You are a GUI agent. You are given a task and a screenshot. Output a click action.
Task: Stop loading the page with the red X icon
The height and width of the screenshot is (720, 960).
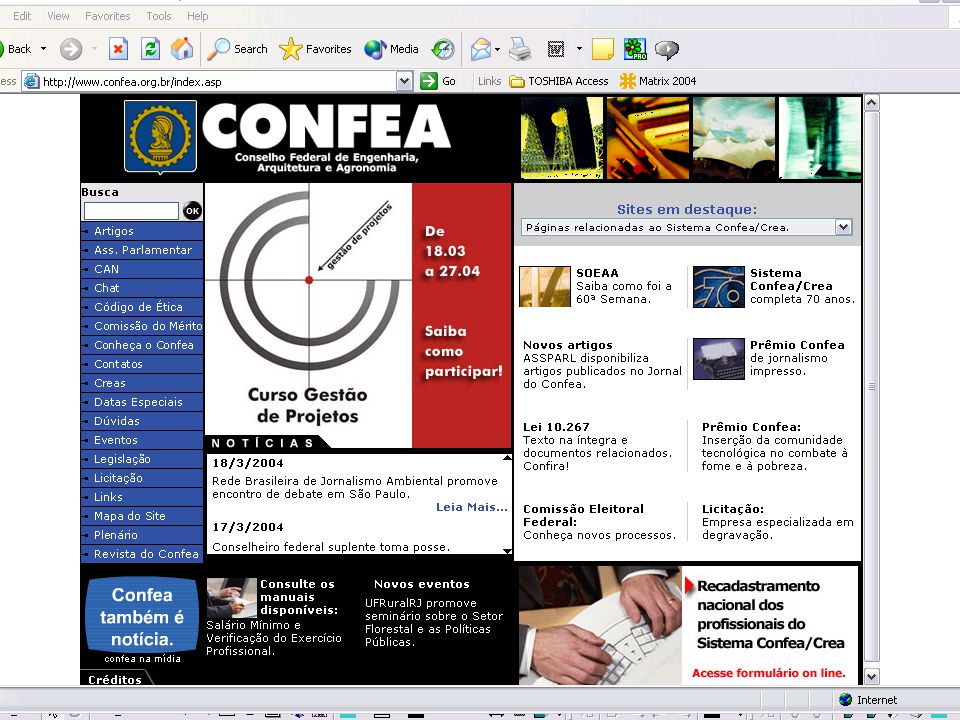point(118,49)
